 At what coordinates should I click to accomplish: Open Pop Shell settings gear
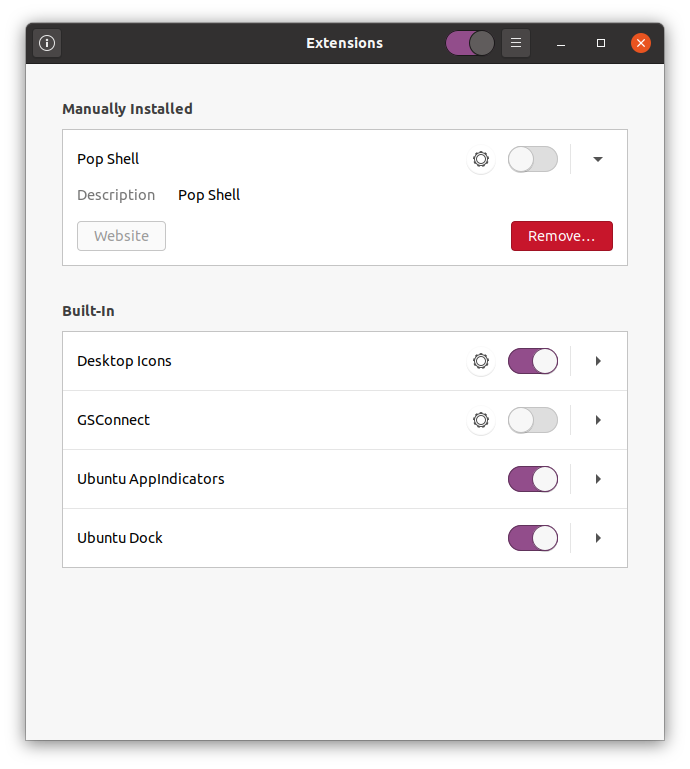481,159
